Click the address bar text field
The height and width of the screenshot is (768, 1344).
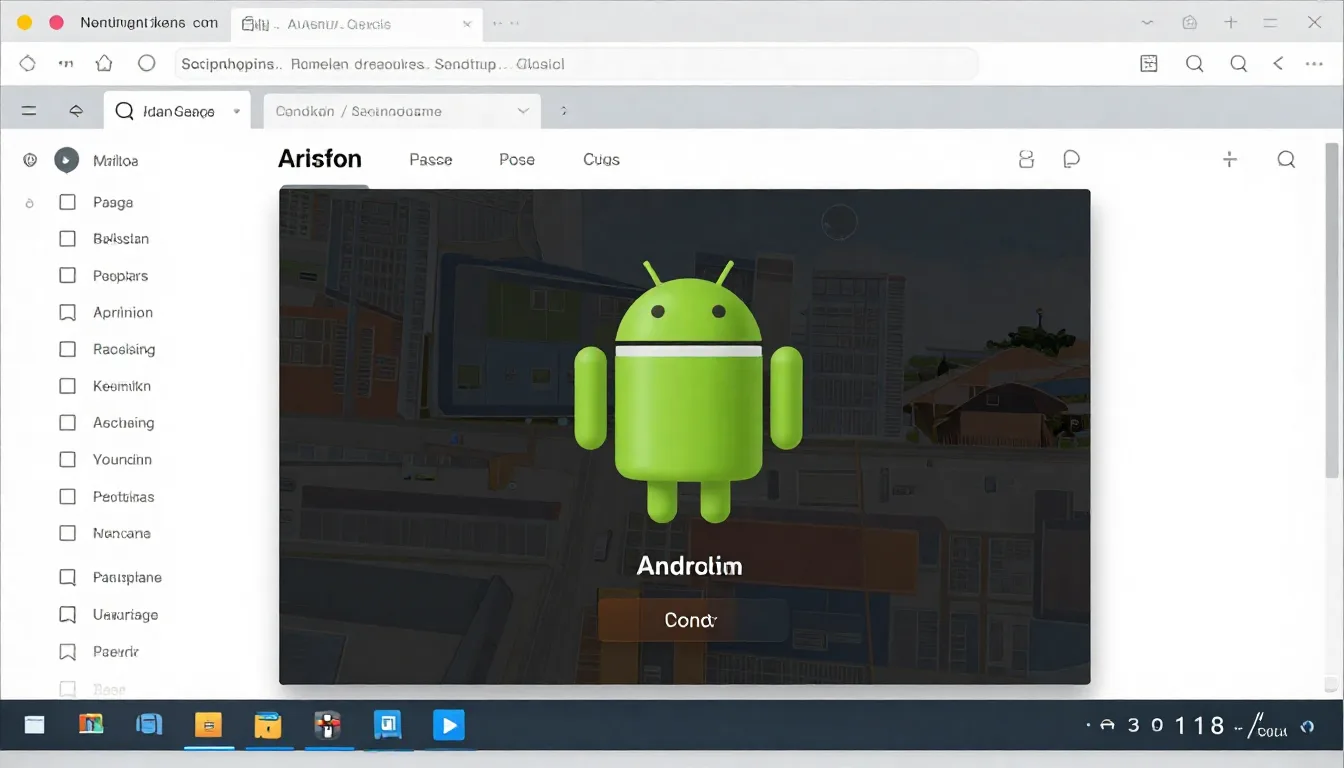(577, 64)
